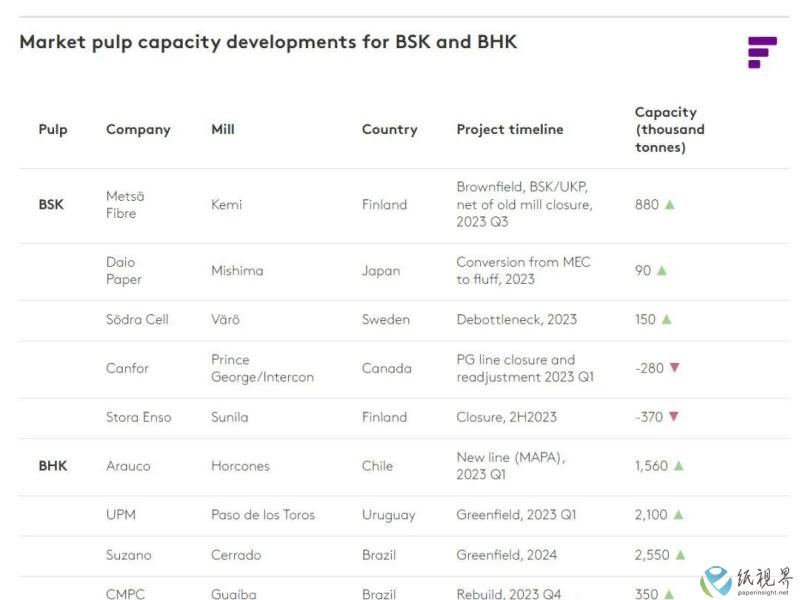Click the '-370' capacity value
The width and height of the screenshot is (800, 600).
[x=649, y=417]
